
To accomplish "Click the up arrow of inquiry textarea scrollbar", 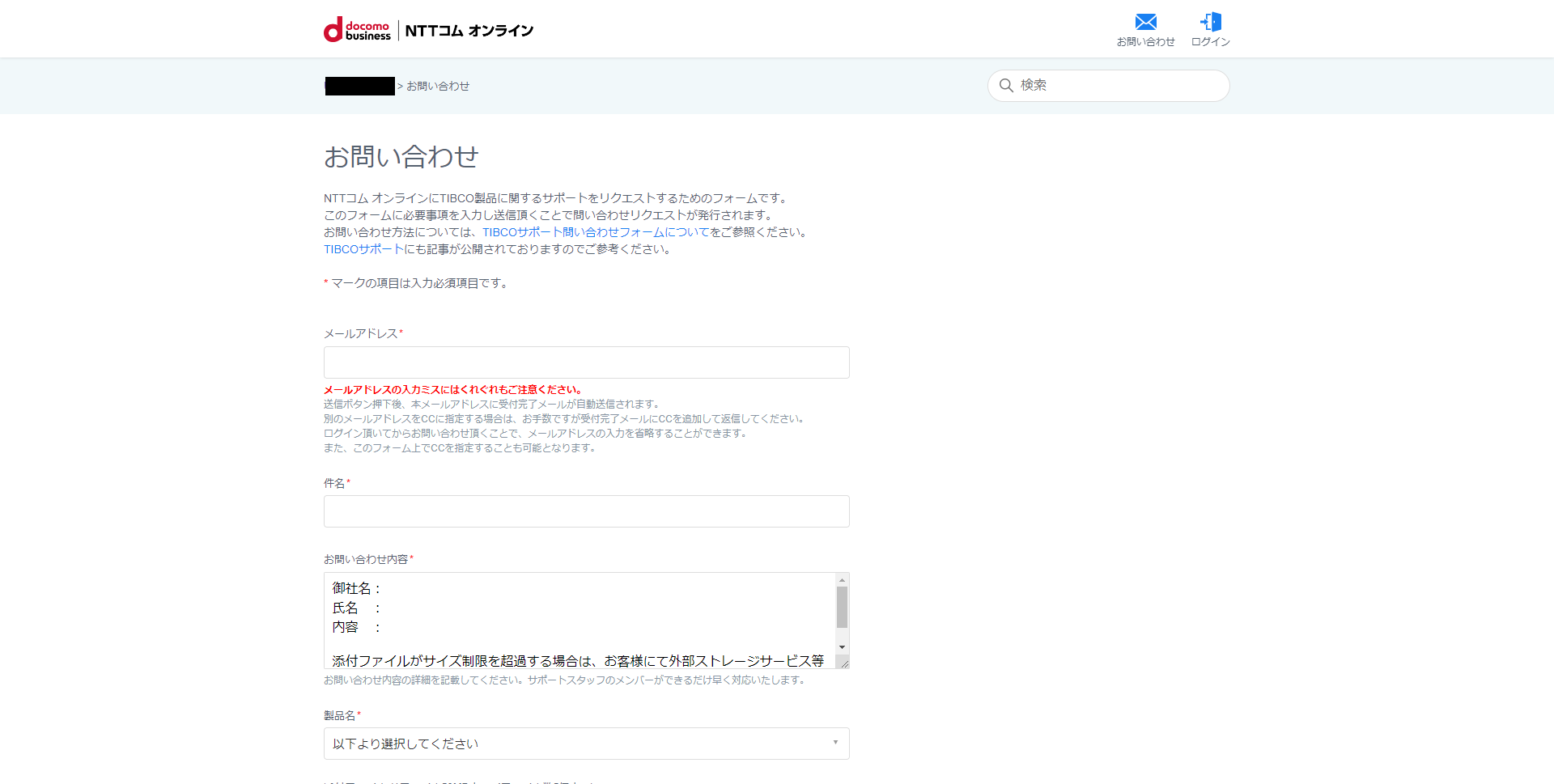I will point(842,580).
